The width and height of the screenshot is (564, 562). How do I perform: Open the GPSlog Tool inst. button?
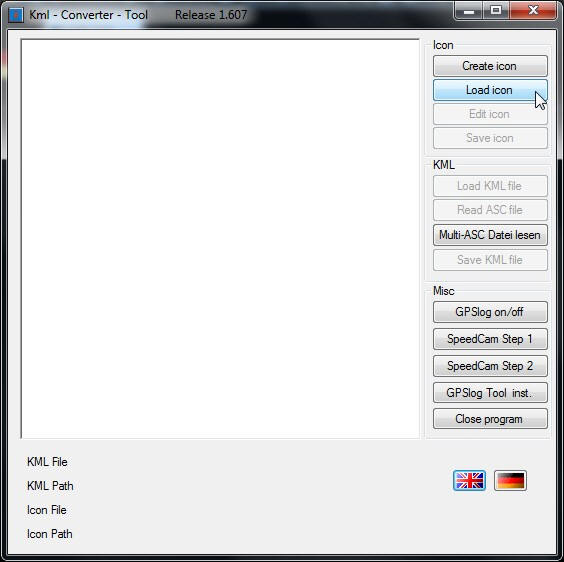[490, 393]
